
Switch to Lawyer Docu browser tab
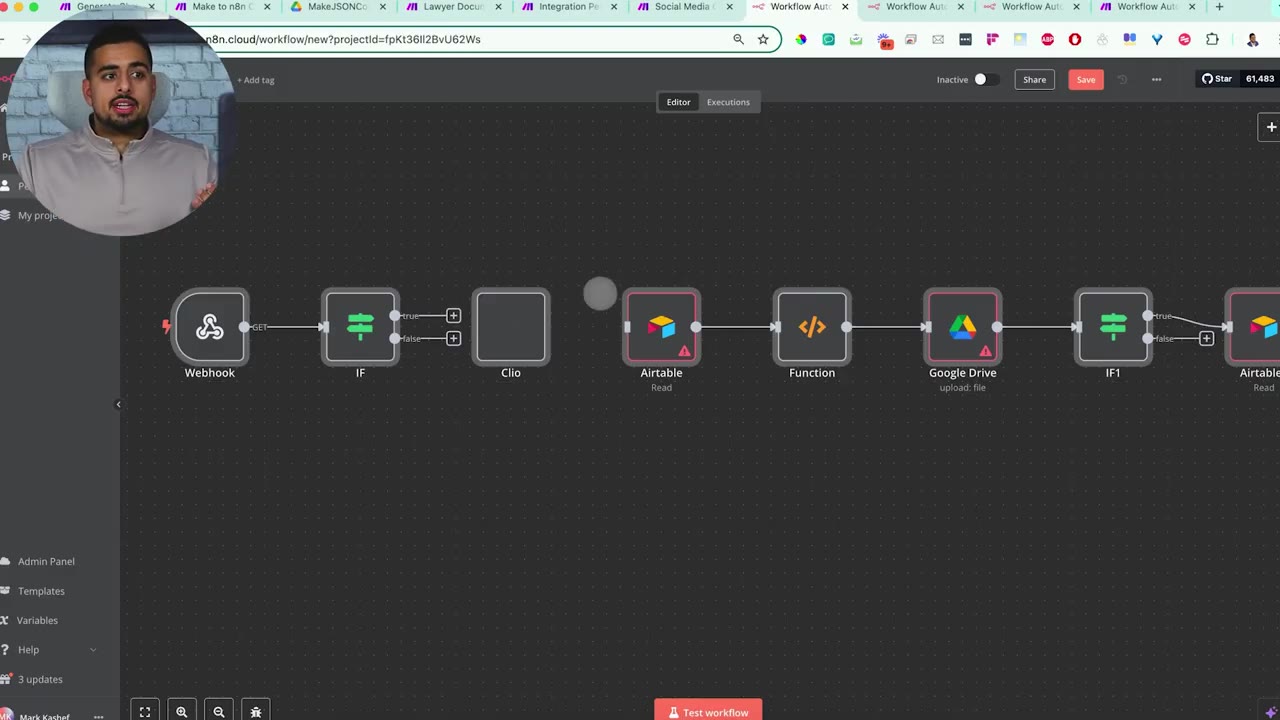pos(452,7)
